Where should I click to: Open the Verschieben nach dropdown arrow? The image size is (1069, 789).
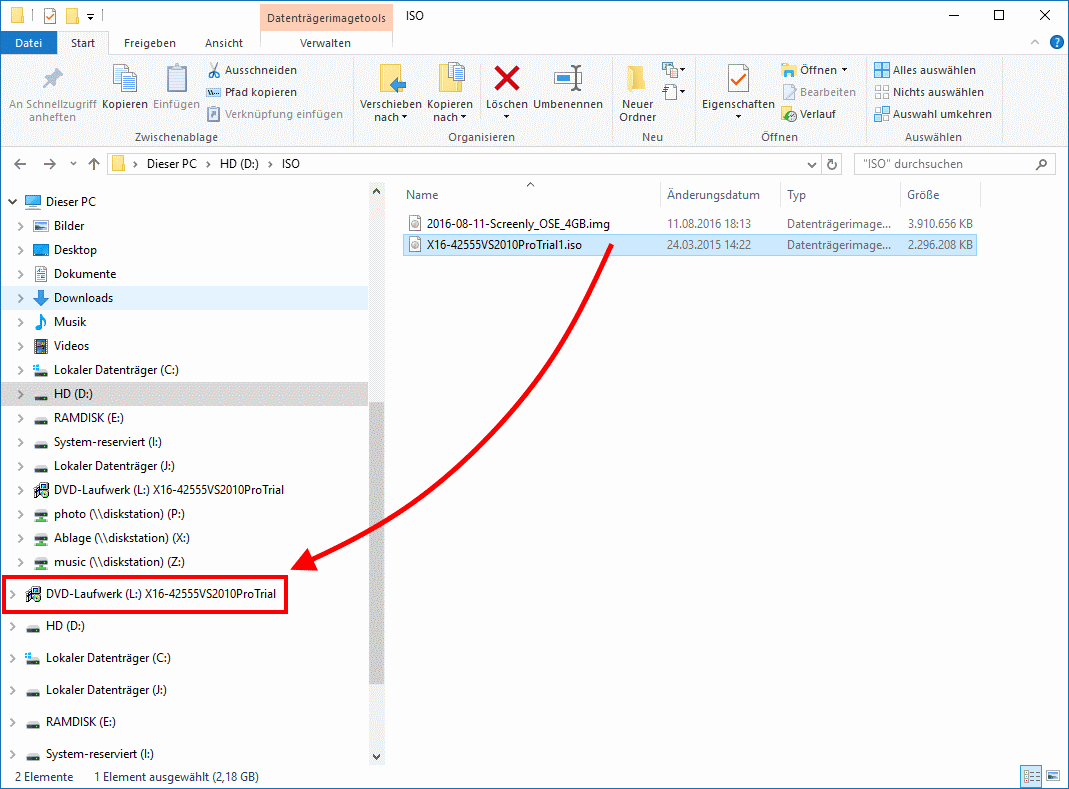pyautogui.click(x=404, y=117)
